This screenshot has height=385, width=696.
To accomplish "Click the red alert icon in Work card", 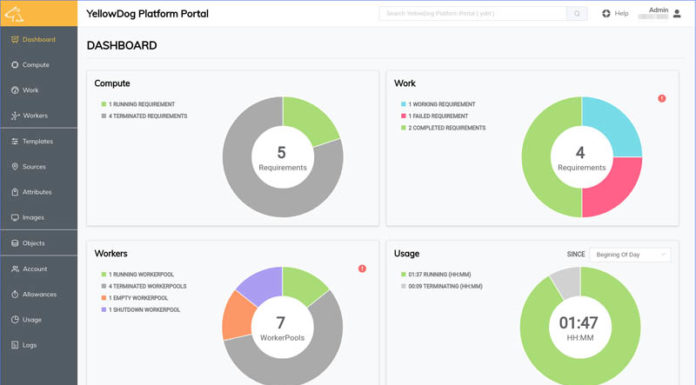I will point(662,99).
